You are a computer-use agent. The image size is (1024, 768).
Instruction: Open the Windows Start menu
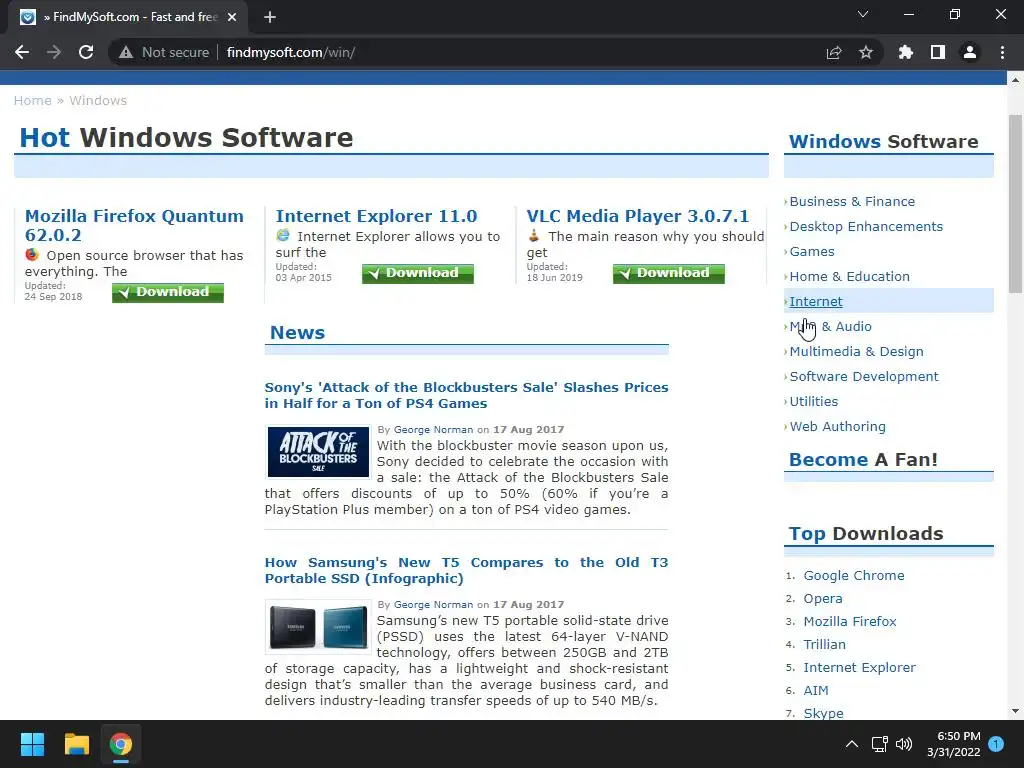click(x=32, y=744)
